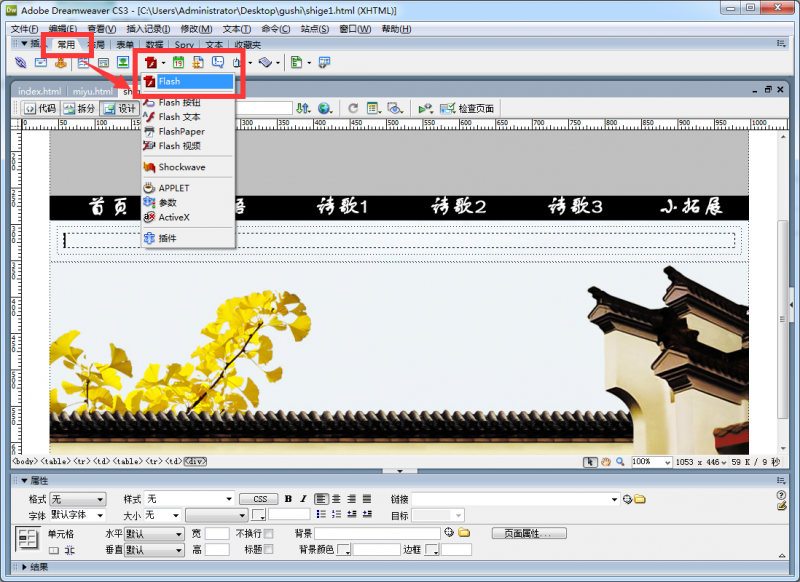Open the 格式 format dropdown
Viewport: 800px width, 582px height.
(x=78, y=499)
